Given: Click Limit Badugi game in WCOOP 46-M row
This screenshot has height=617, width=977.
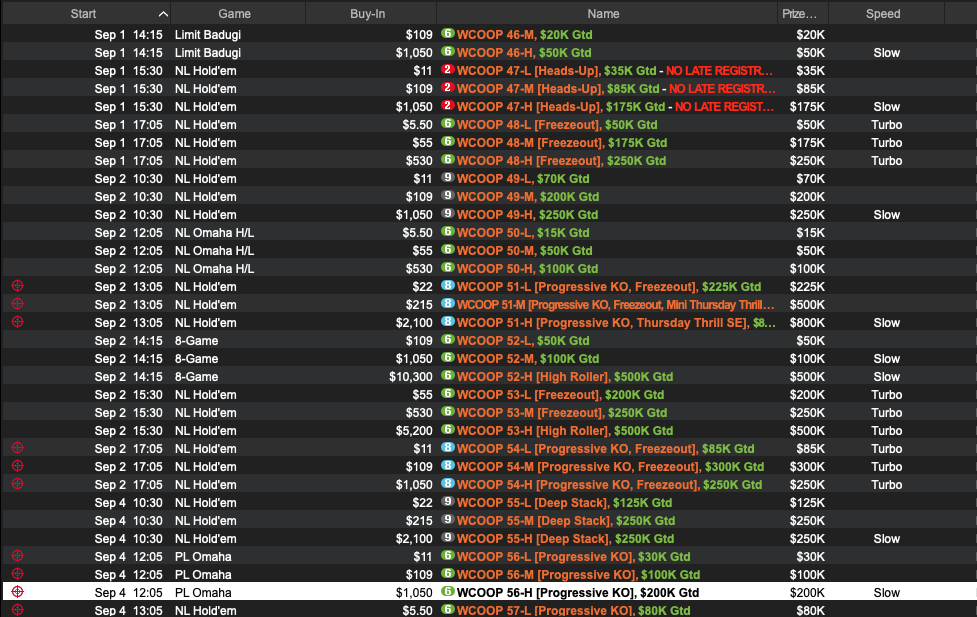Looking at the screenshot, I should 207,35.
